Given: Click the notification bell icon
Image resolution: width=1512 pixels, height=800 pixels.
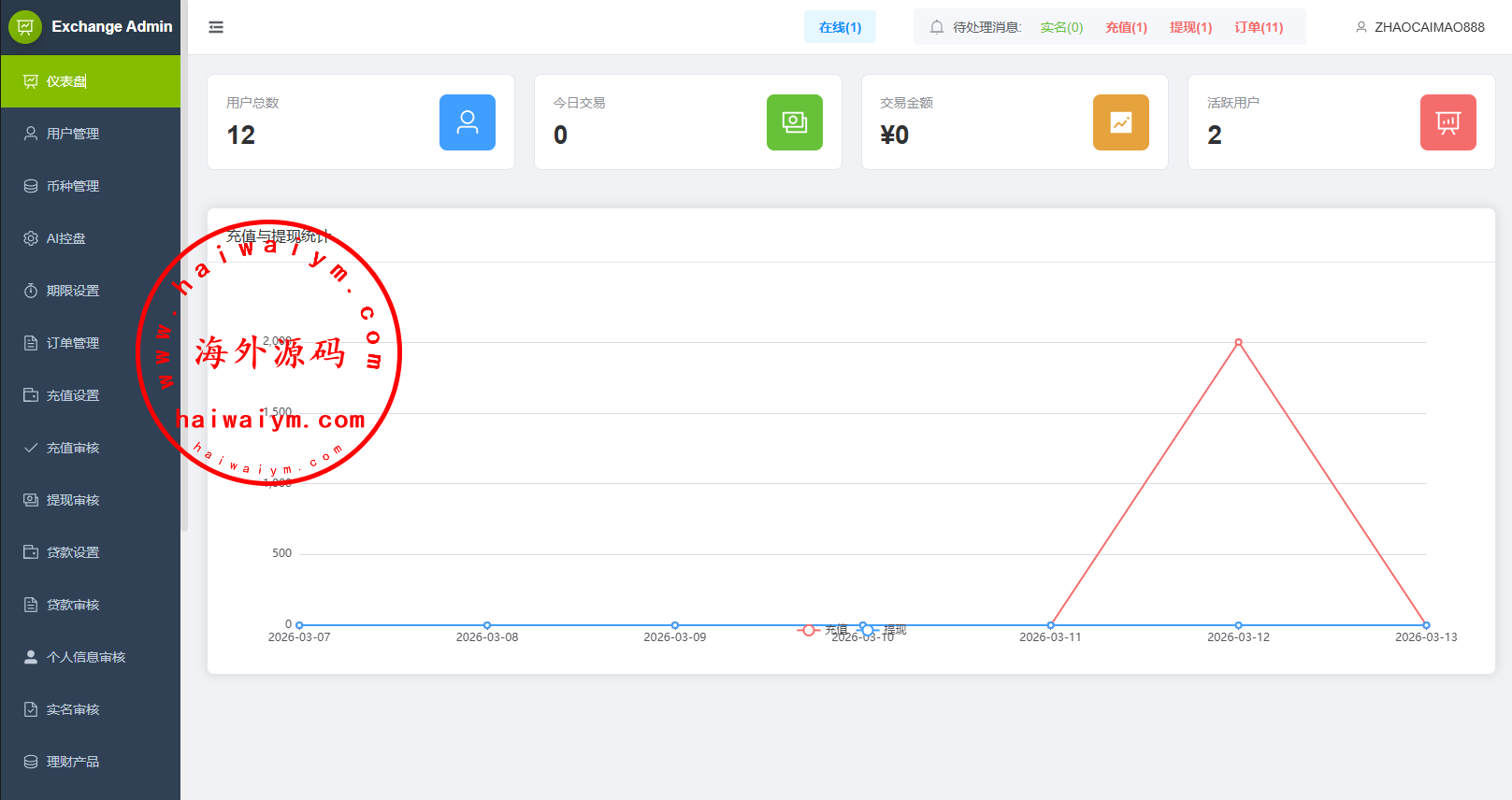Looking at the screenshot, I should pos(936,27).
